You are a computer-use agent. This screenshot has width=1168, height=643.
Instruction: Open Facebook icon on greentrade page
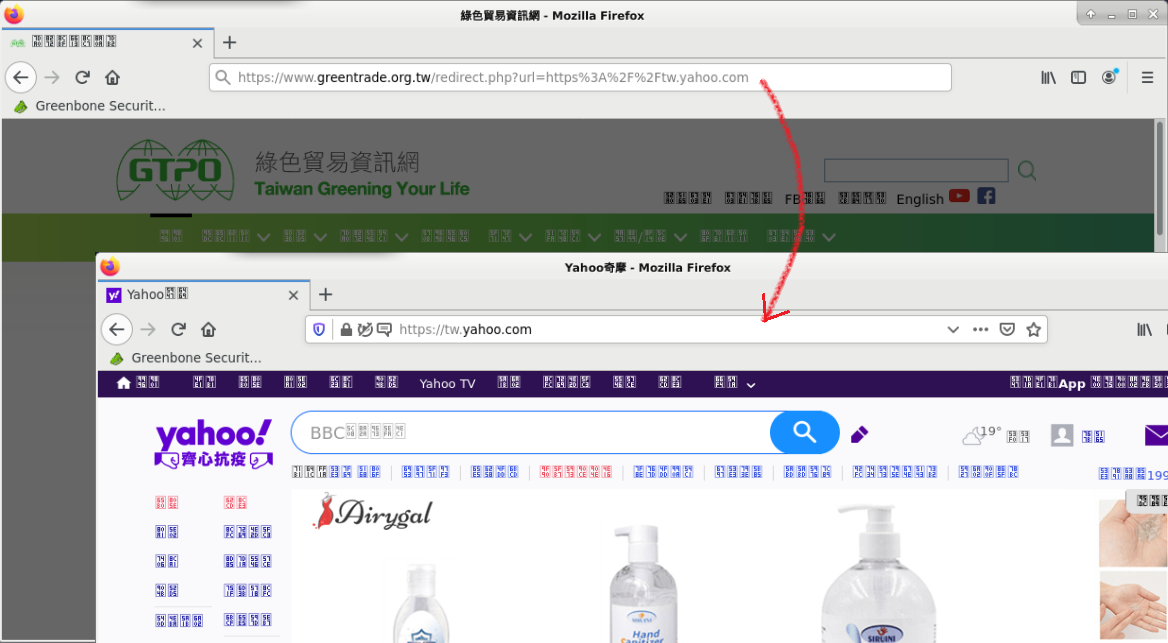click(x=986, y=196)
